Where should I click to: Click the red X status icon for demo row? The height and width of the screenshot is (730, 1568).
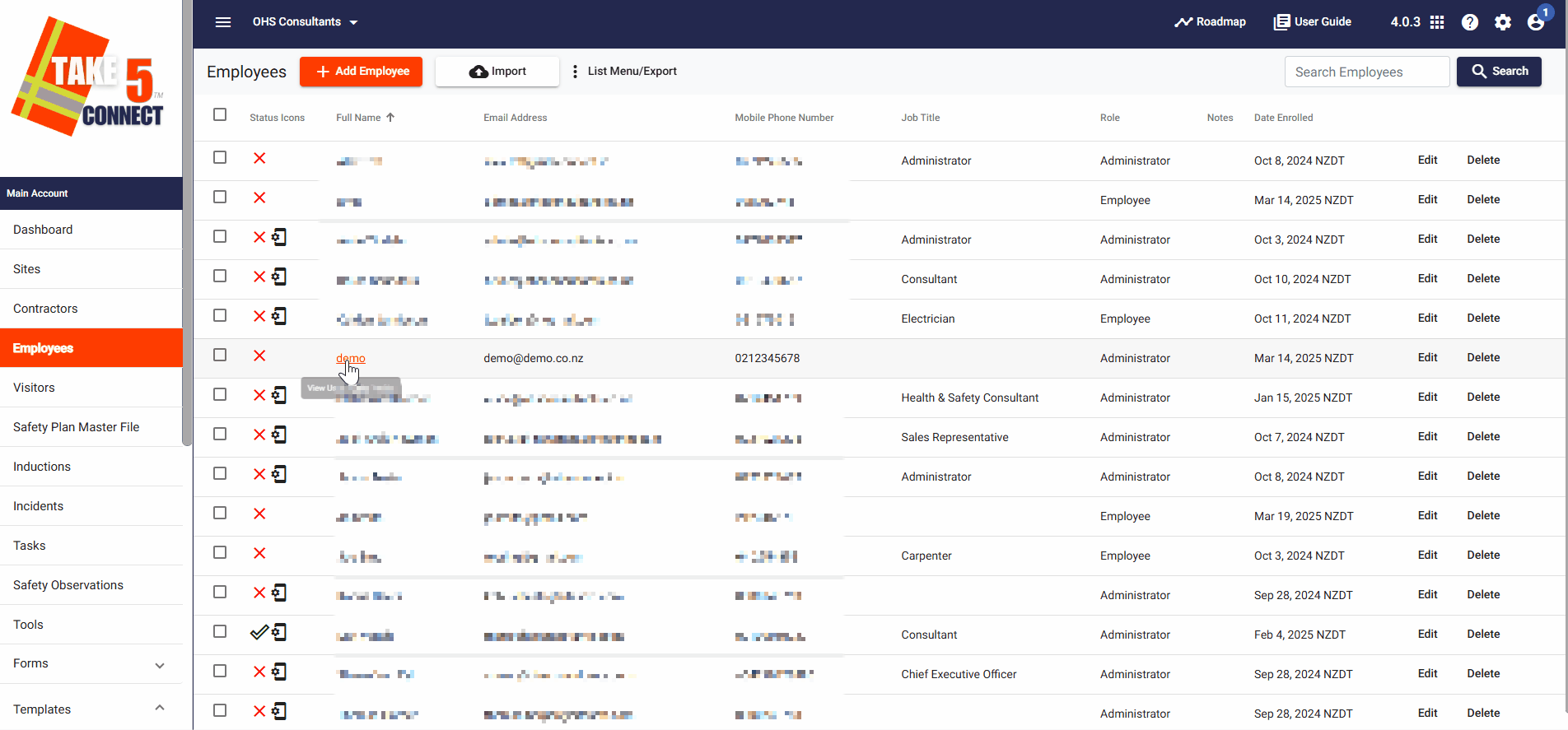(x=259, y=356)
